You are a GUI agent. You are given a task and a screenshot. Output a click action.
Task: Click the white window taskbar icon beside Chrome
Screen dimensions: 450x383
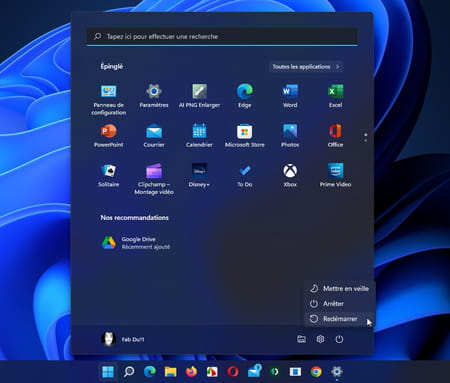click(x=295, y=372)
